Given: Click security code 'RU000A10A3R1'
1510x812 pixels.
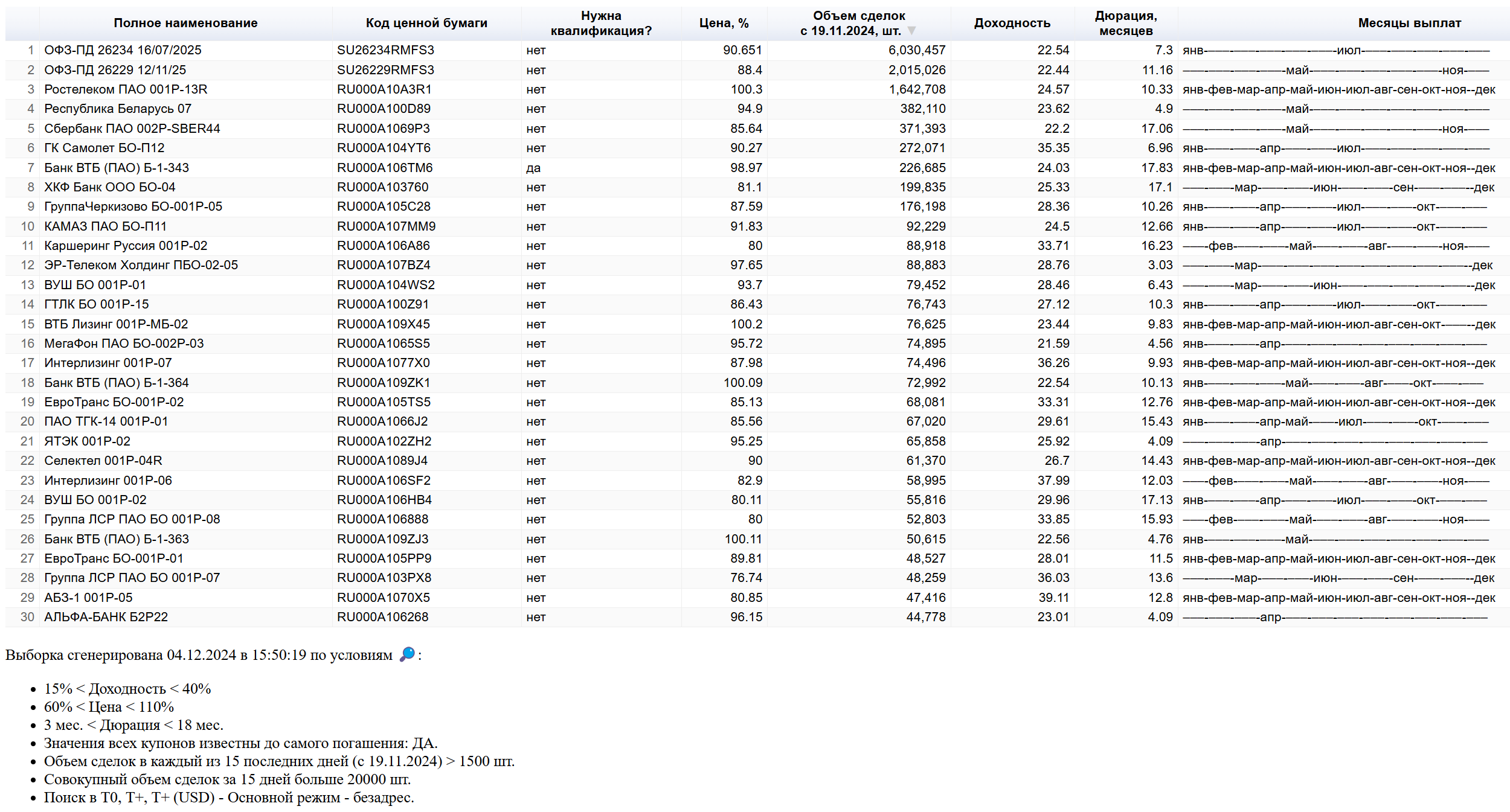Looking at the screenshot, I should [384, 89].
